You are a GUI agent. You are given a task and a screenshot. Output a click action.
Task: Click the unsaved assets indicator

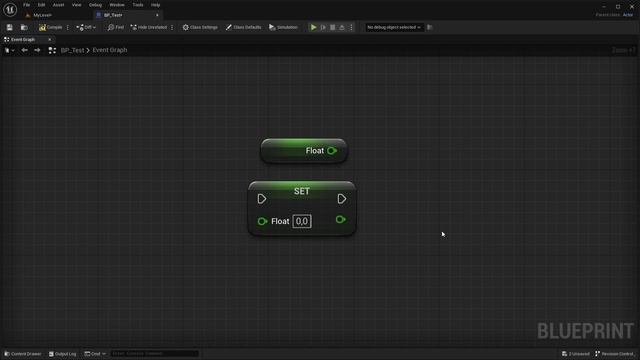tap(576, 353)
